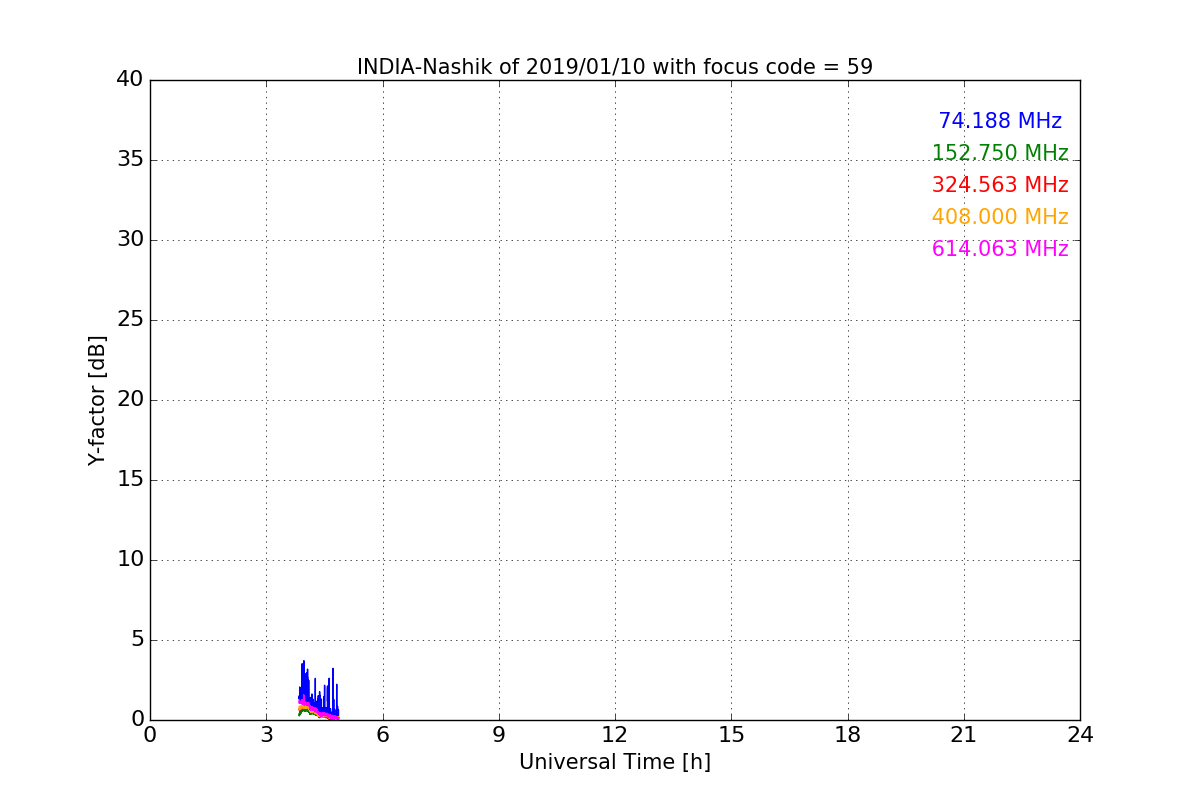This screenshot has height=800, width=1200.
Task: Select the 152.750 MHz green legend entry
Action: coord(999,153)
